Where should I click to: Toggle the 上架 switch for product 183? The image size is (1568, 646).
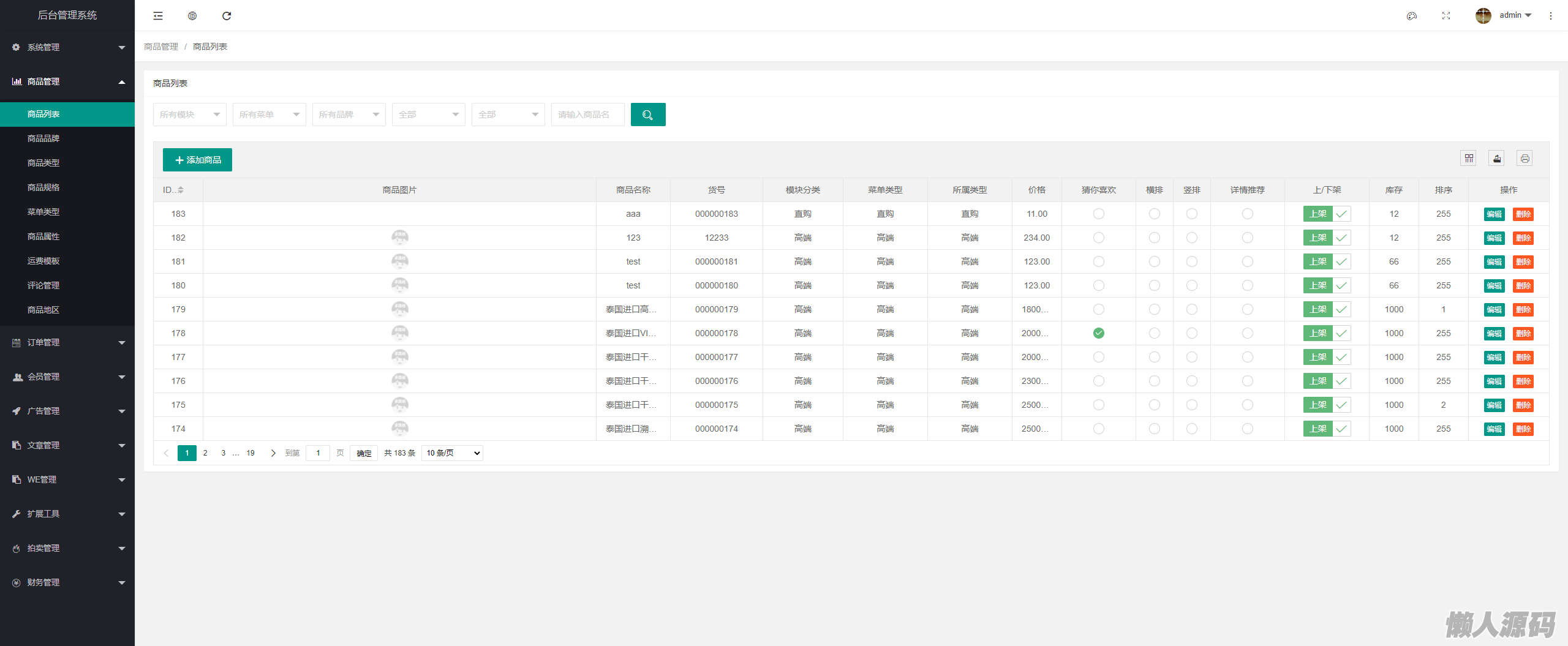pos(1327,214)
